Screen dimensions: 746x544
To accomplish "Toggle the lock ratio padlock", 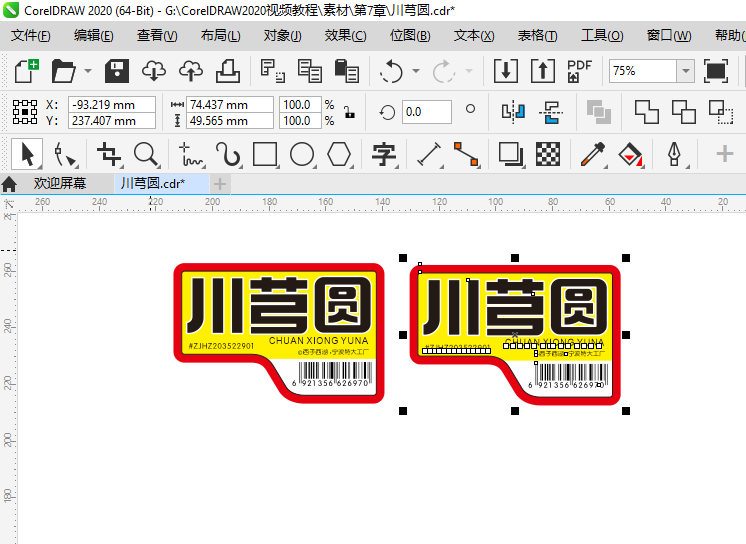I will click(x=350, y=112).
